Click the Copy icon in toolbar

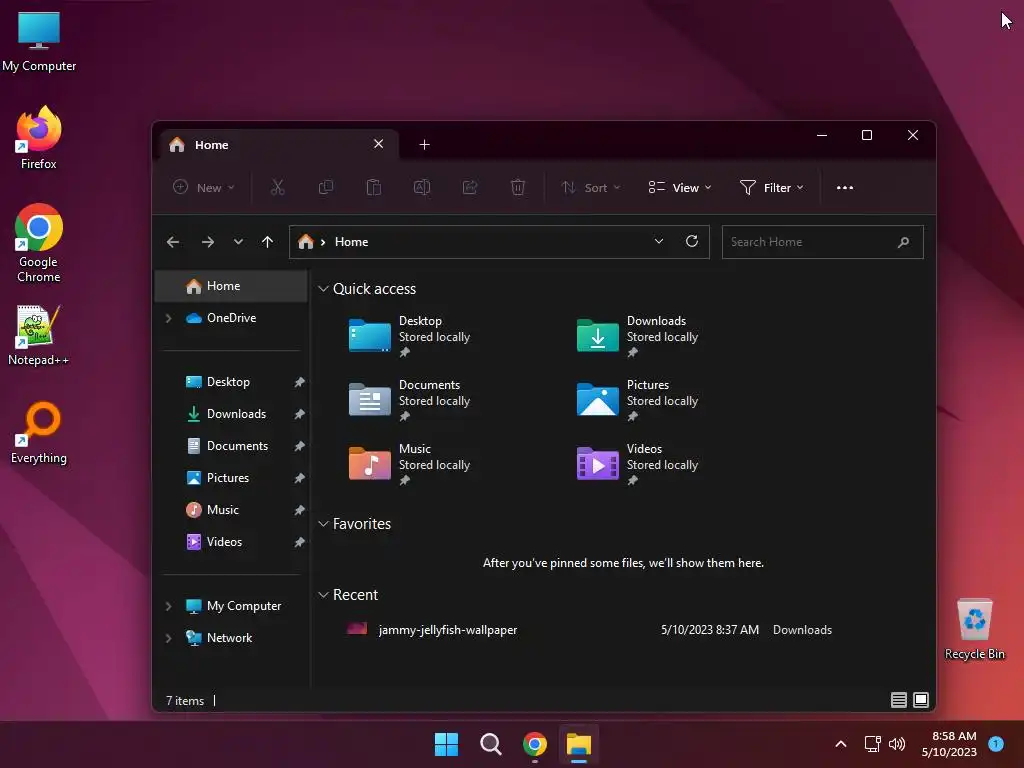(x=325, y=187)
